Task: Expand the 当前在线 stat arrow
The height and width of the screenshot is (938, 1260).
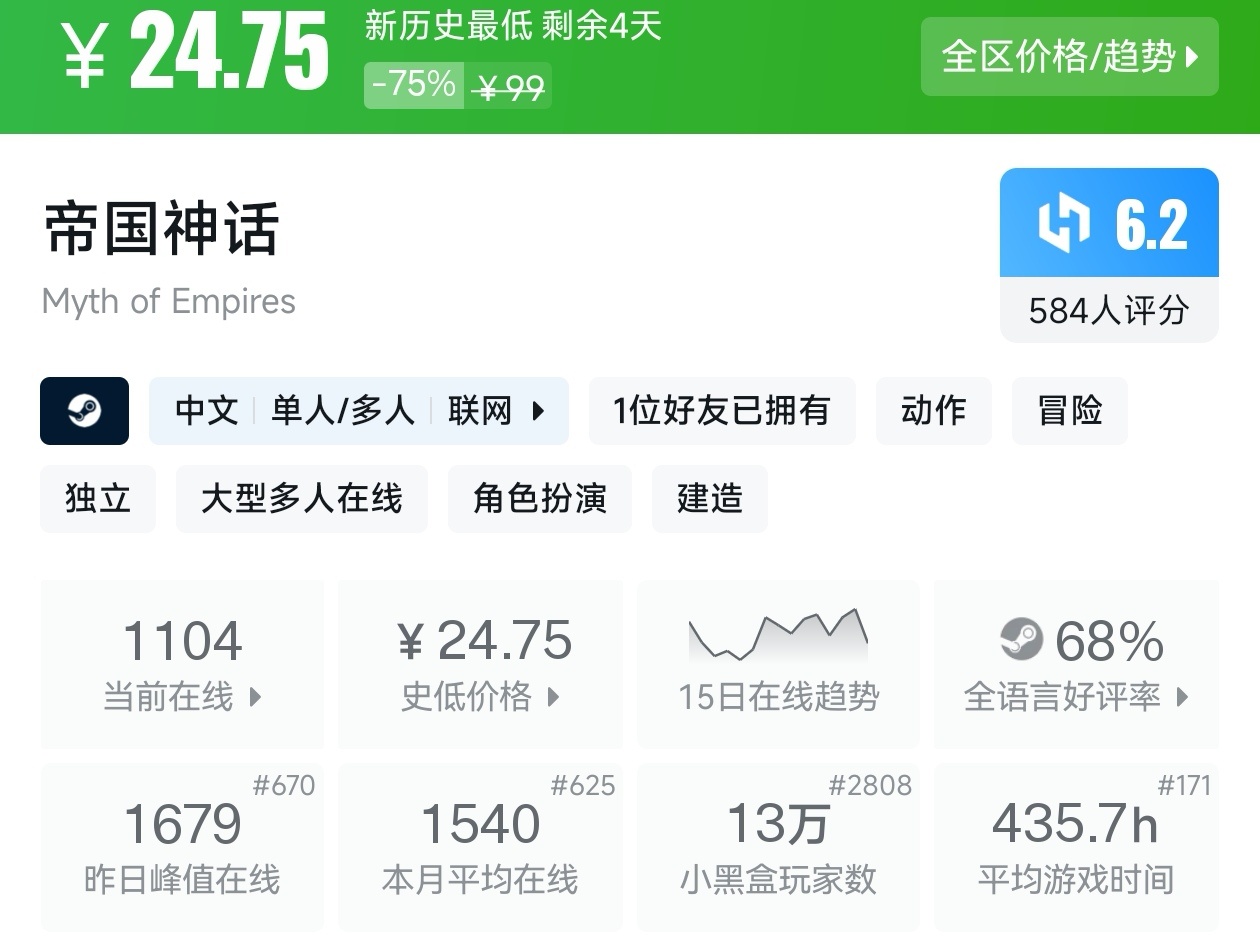Action: [x=255, y=697]
